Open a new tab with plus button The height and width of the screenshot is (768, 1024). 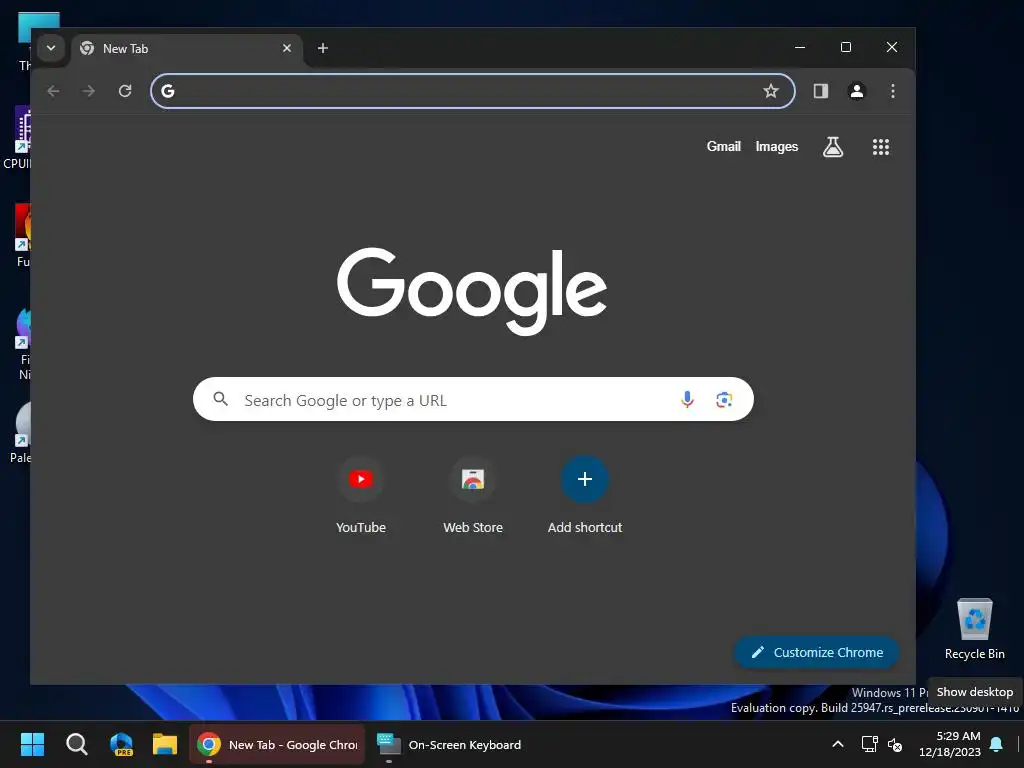323,48
